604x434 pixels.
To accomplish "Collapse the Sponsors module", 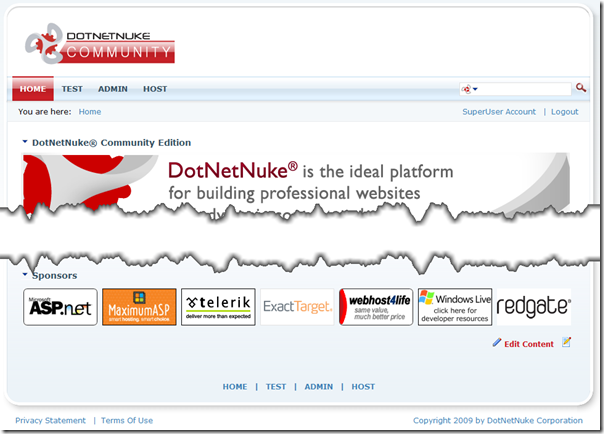I will (25, 275).
